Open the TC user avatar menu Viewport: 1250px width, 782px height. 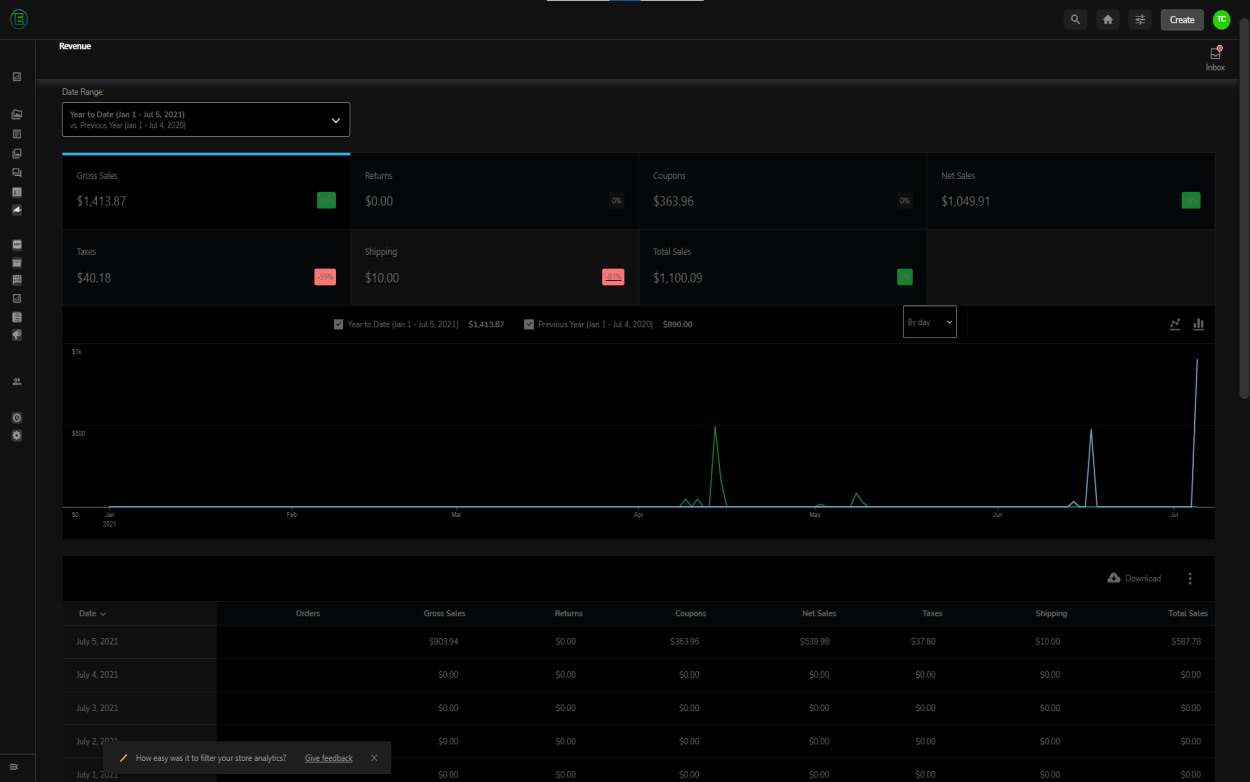click(x=1221, y=19)
